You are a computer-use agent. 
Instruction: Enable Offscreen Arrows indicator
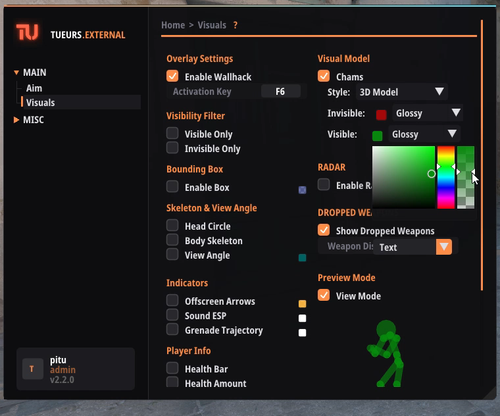(172, 300)
